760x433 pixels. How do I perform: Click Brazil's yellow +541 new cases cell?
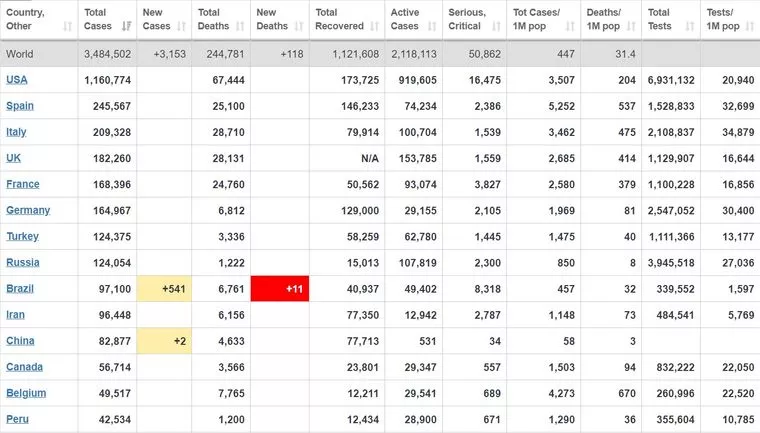pyautogui.click(x=165, y=289)
